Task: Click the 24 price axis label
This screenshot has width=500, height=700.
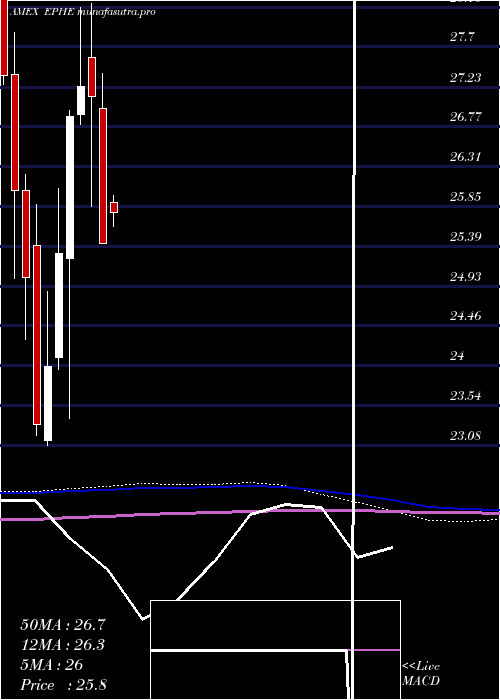Action: coord(458,356)
